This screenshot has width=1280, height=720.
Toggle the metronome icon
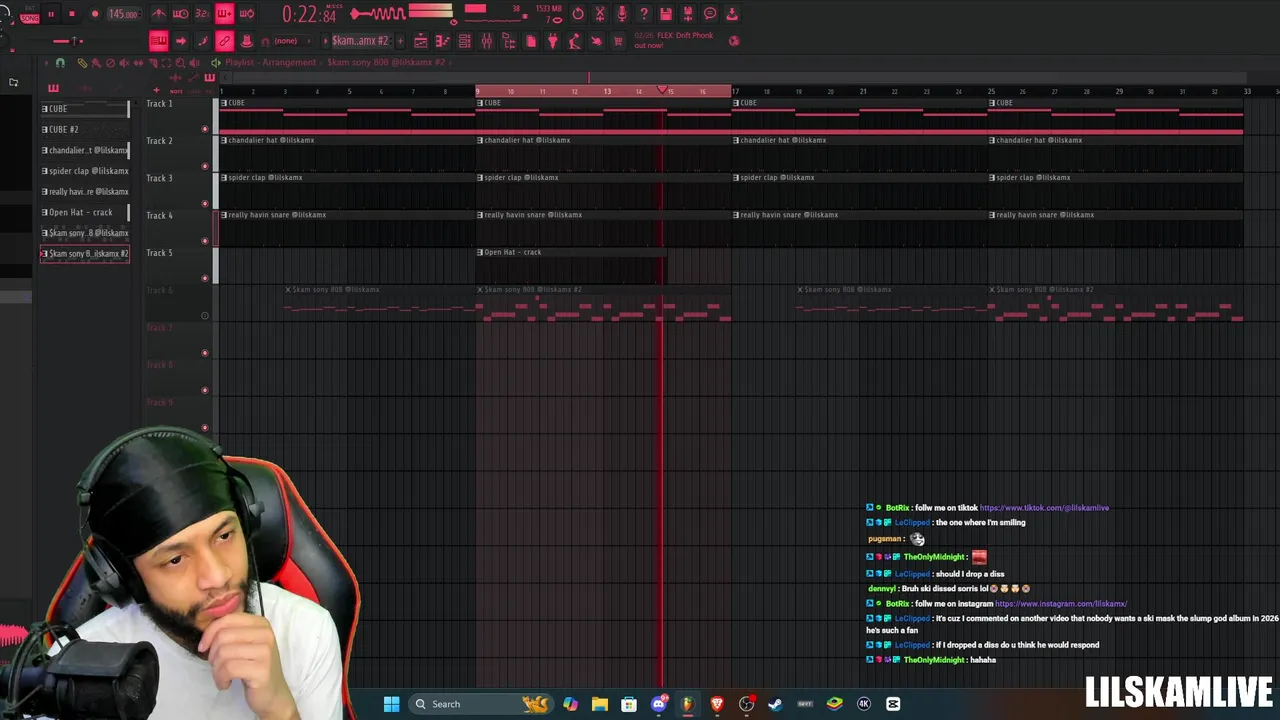click(x=159, y=14)
